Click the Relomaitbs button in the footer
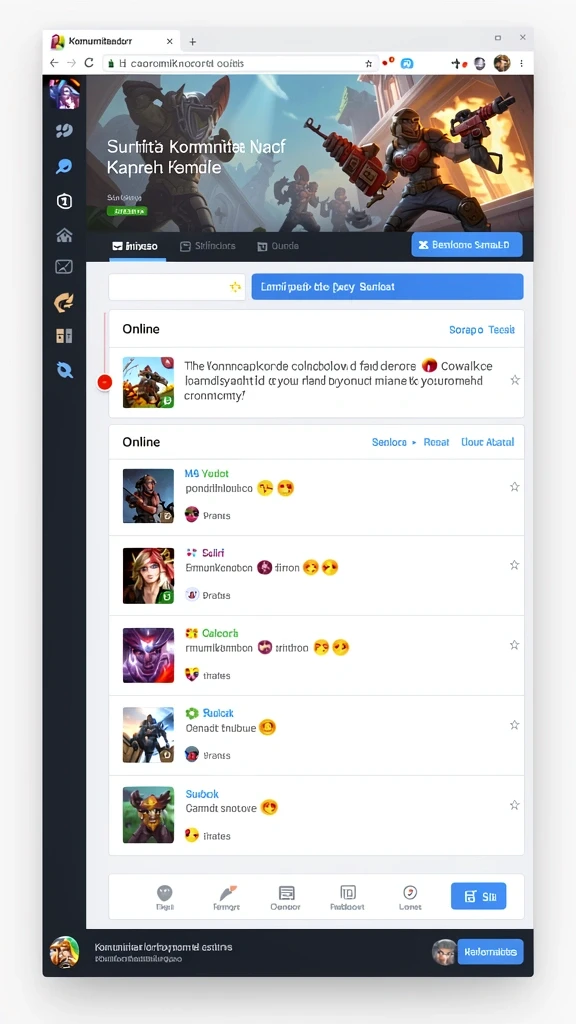This screenshot has height=1024, width=576. coord(490,952)
